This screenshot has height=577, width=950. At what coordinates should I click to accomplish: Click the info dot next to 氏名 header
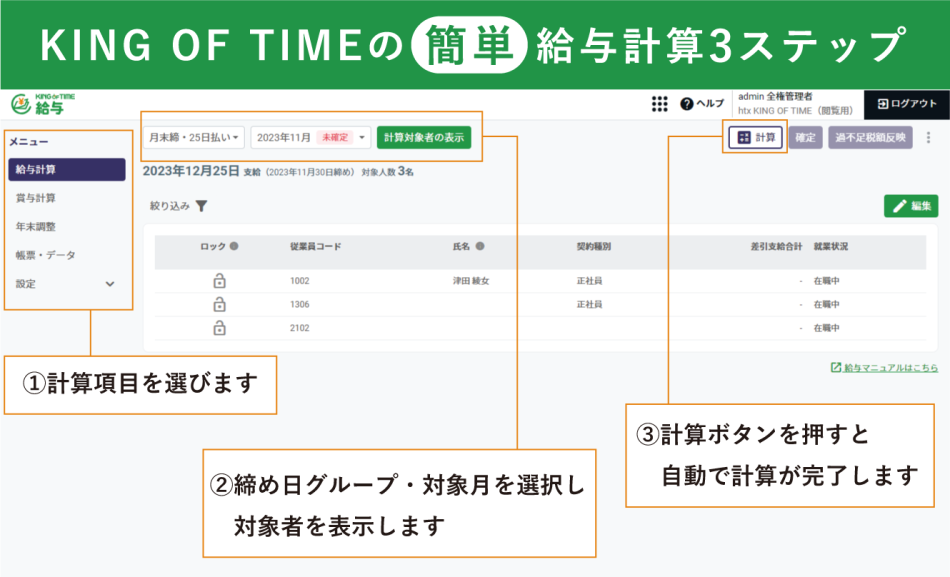pyautogui.click(x=480, y=246)
